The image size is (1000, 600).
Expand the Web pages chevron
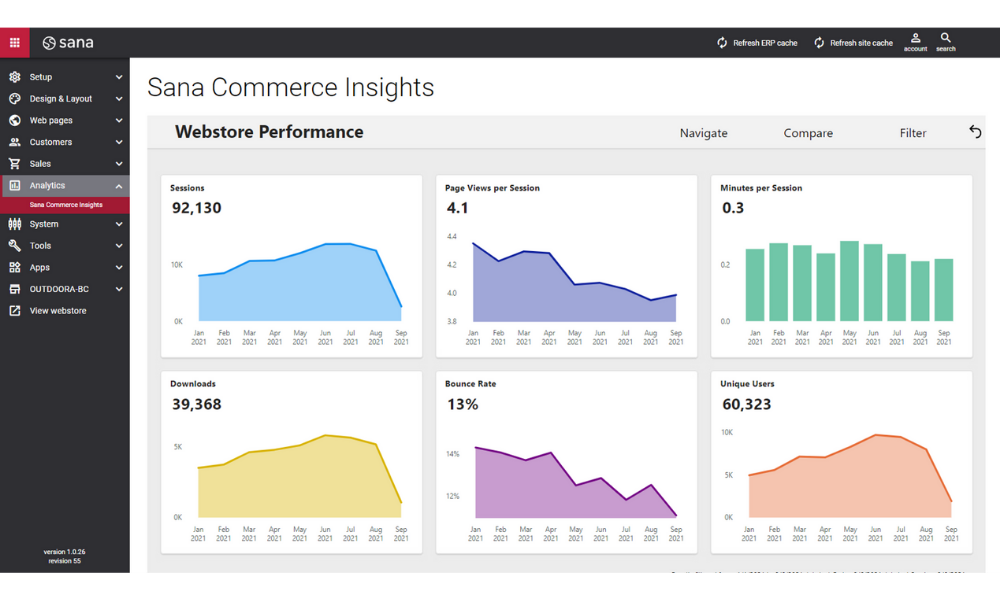(x=119, y=121)
